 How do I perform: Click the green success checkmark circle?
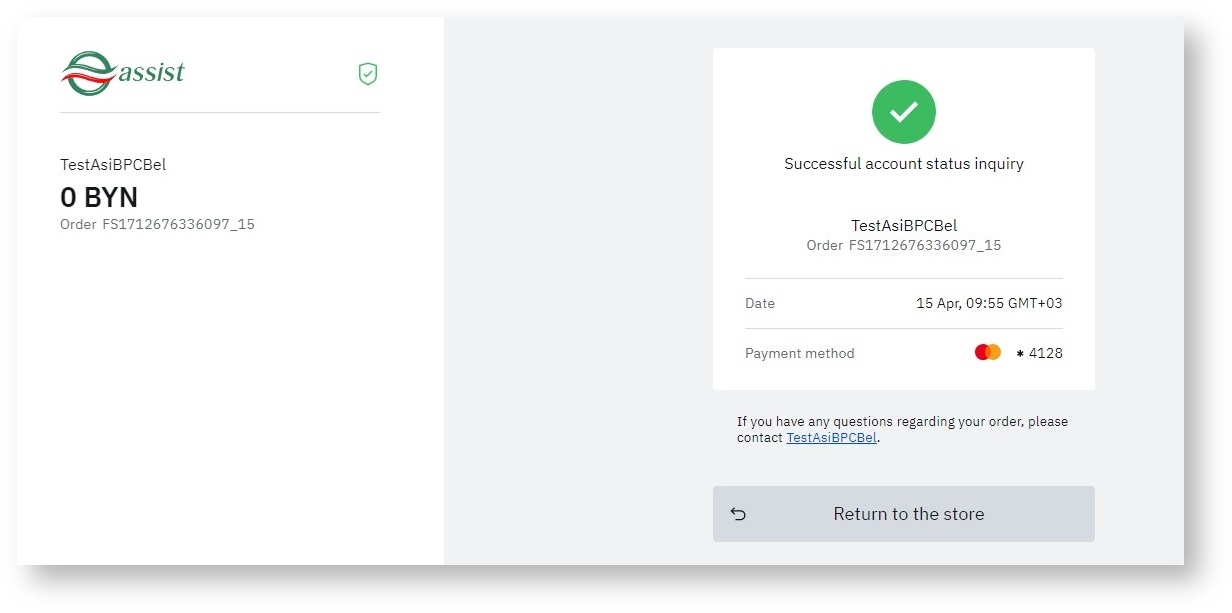coord(903,112)
